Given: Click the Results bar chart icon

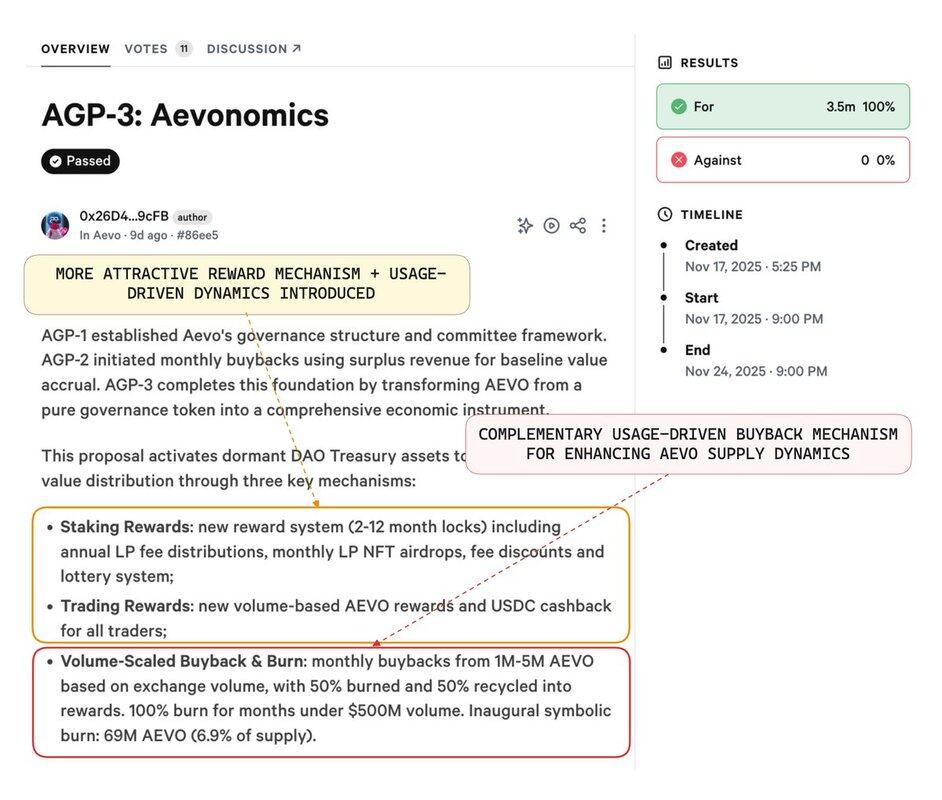Looking at the screenshot, I should point(665,63).
